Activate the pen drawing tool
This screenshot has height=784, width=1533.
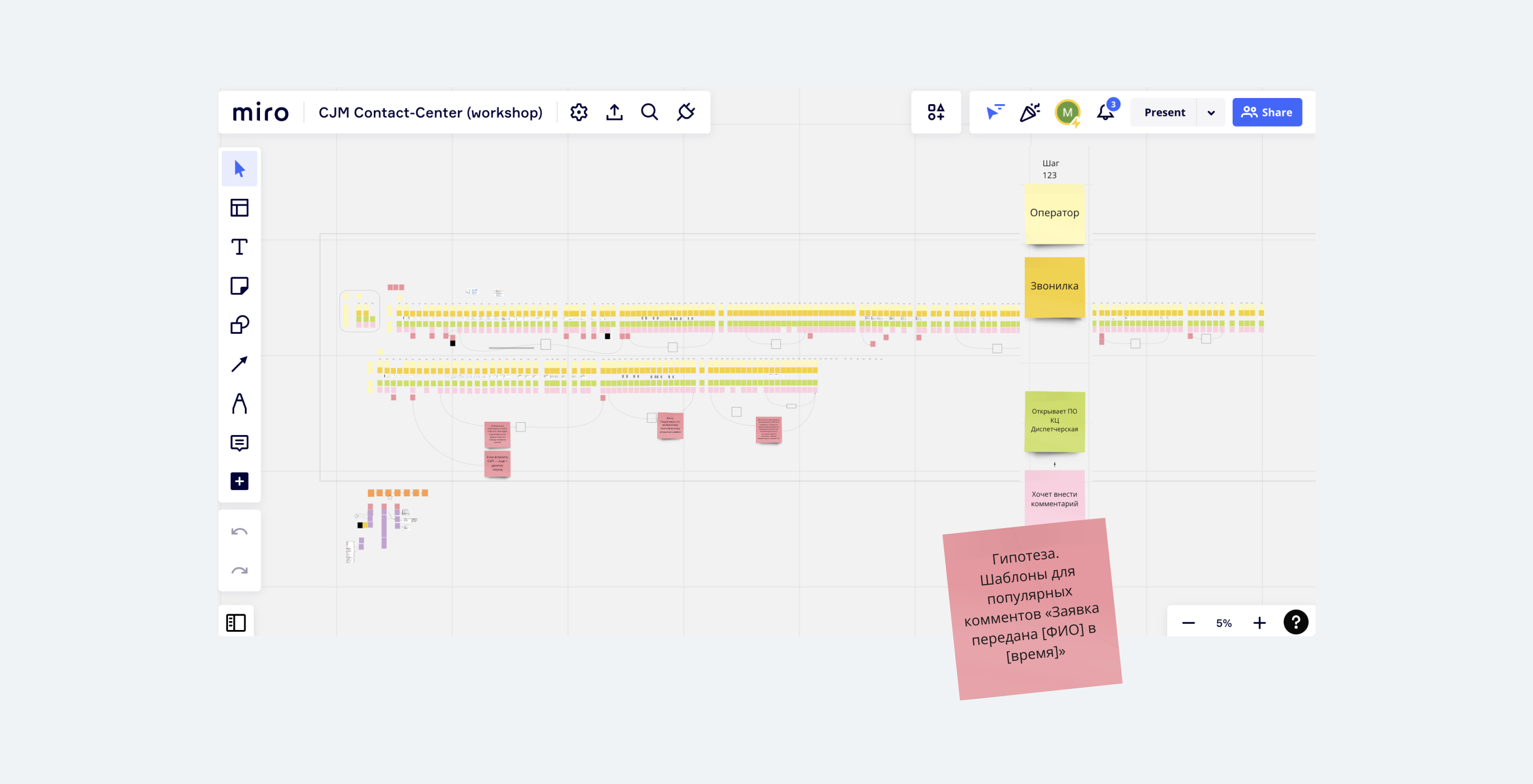tap(239, 403)
